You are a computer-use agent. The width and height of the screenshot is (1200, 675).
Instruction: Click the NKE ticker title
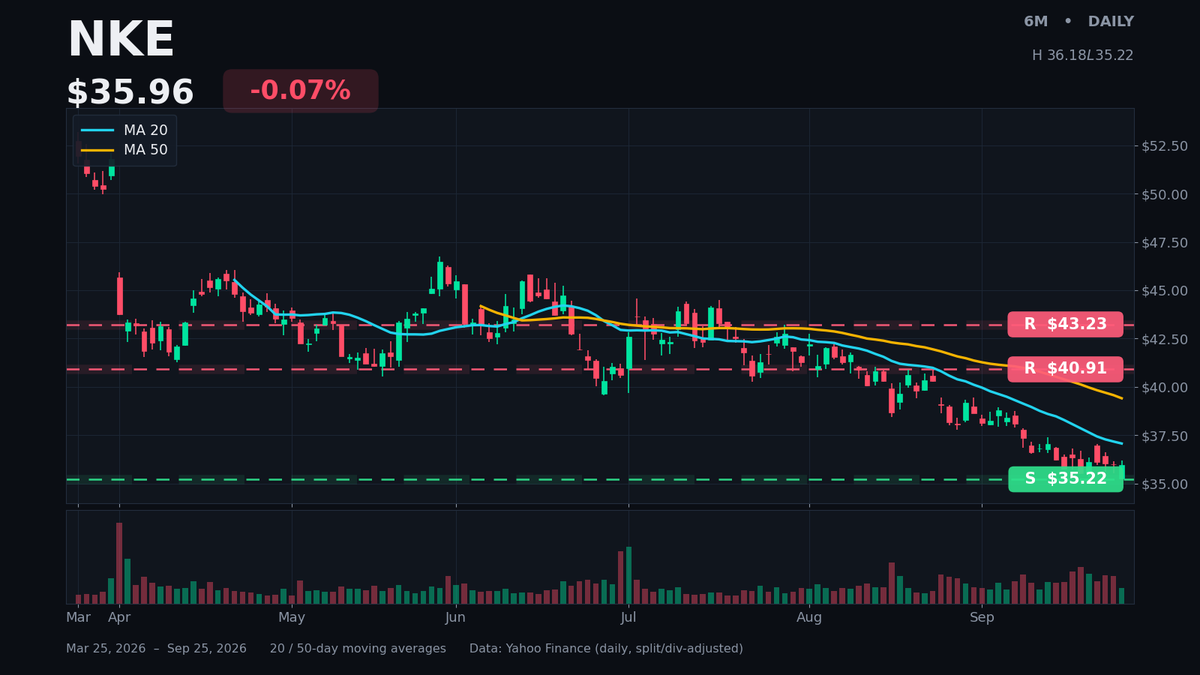coord(121,41)
